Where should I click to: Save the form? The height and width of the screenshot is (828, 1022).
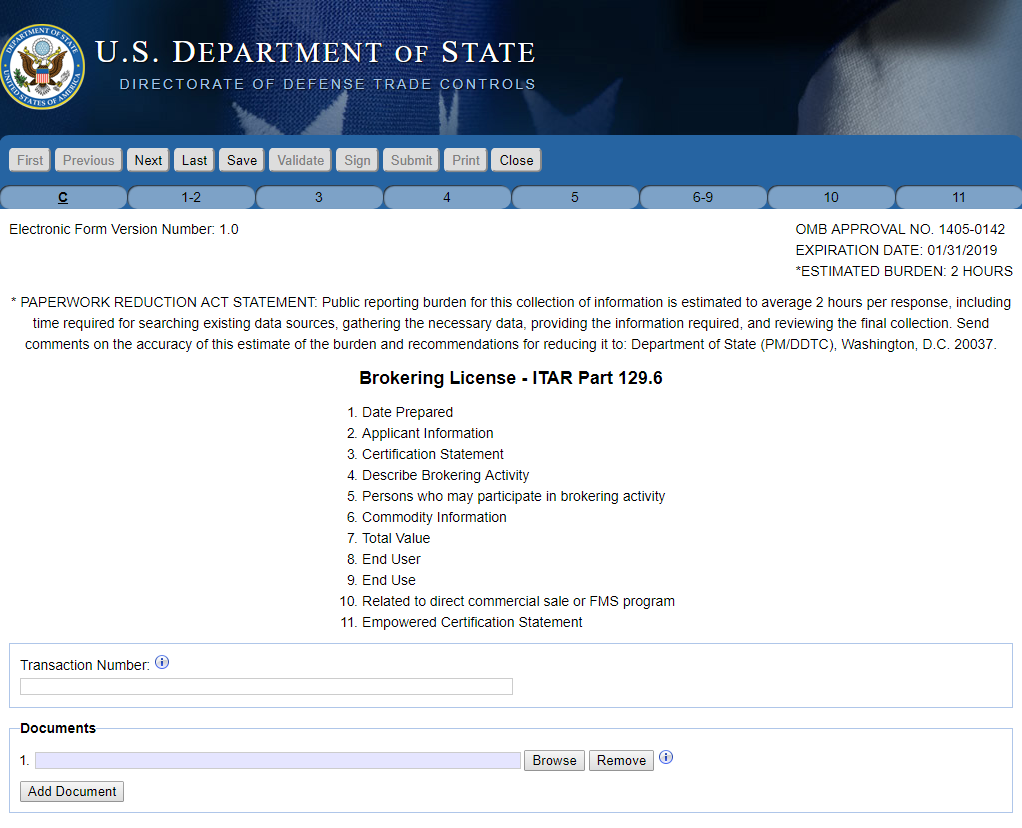click(242, 160)
